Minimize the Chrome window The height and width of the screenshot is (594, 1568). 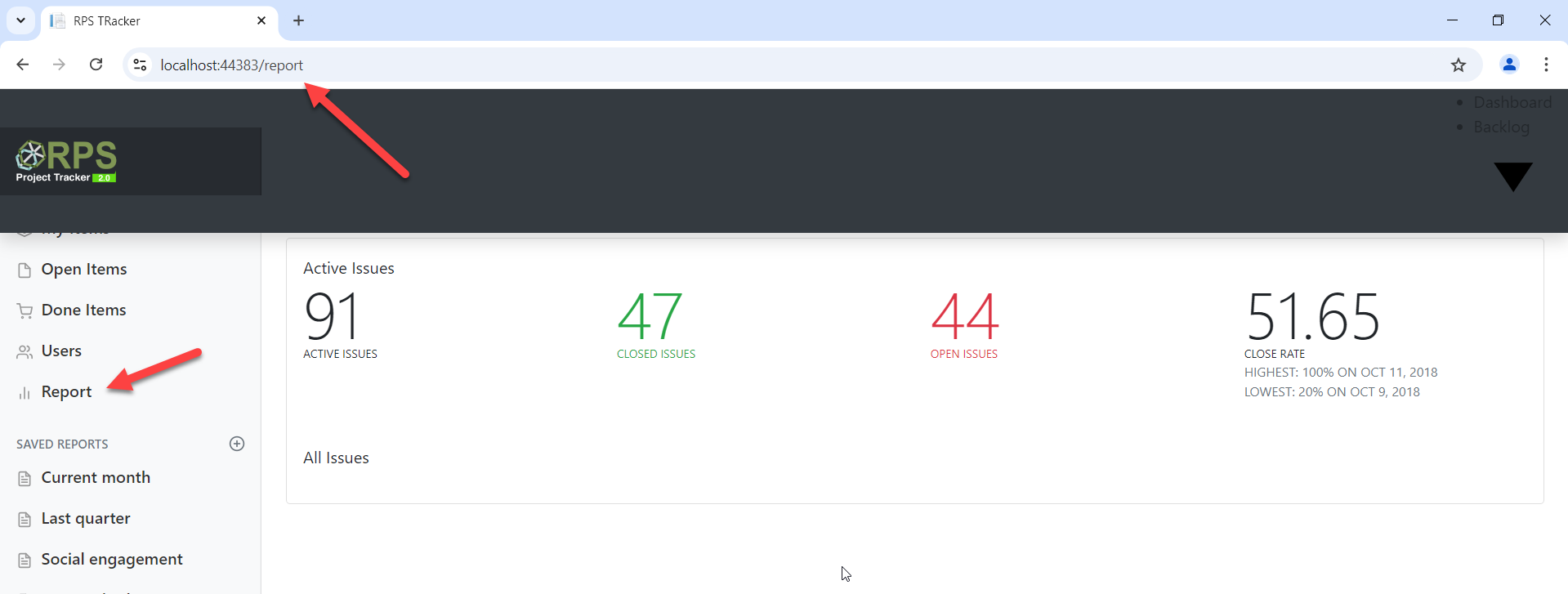[1452, 20]
